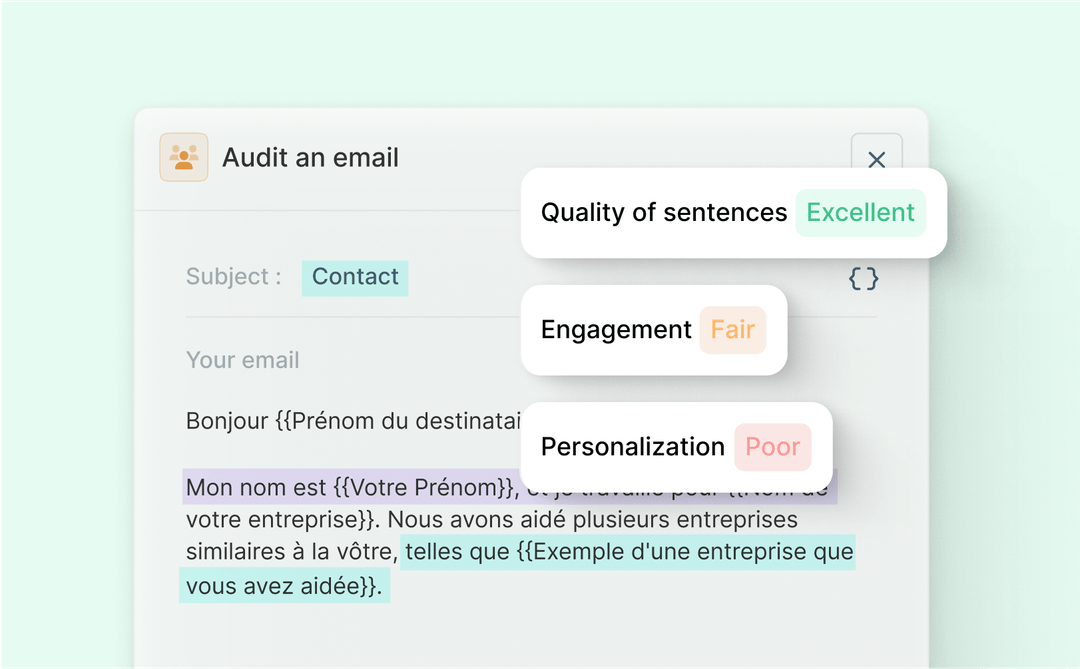This screenshot has width=1080, height=669.
Task: Click the Nous avons aidé plusieurs entreprises sentence
Action: (x=592, y=519)
